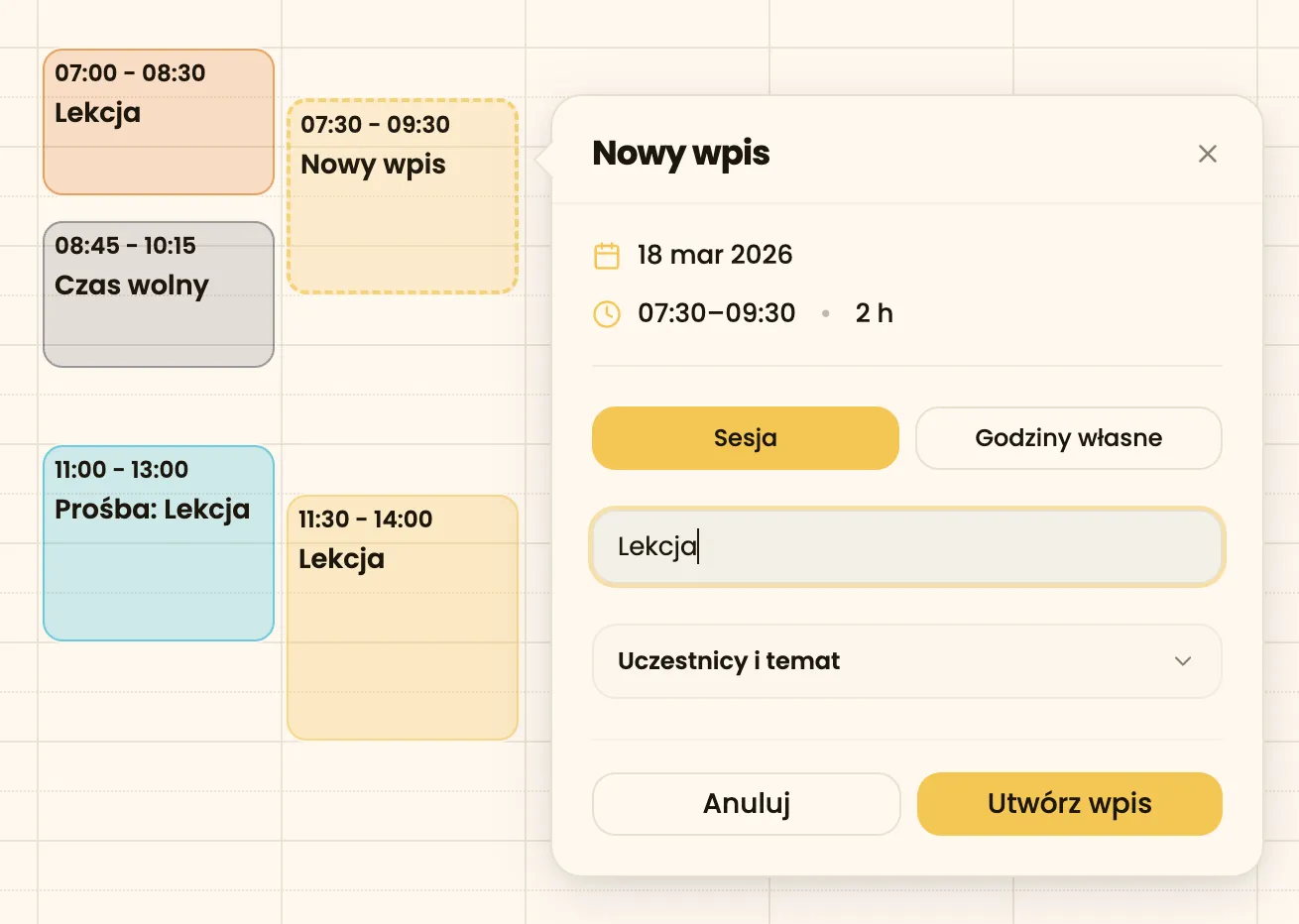Open the Prośba: Lekcja request event
The height and width of the screenshot is (924, 1299).
click(x=159, y=543)
